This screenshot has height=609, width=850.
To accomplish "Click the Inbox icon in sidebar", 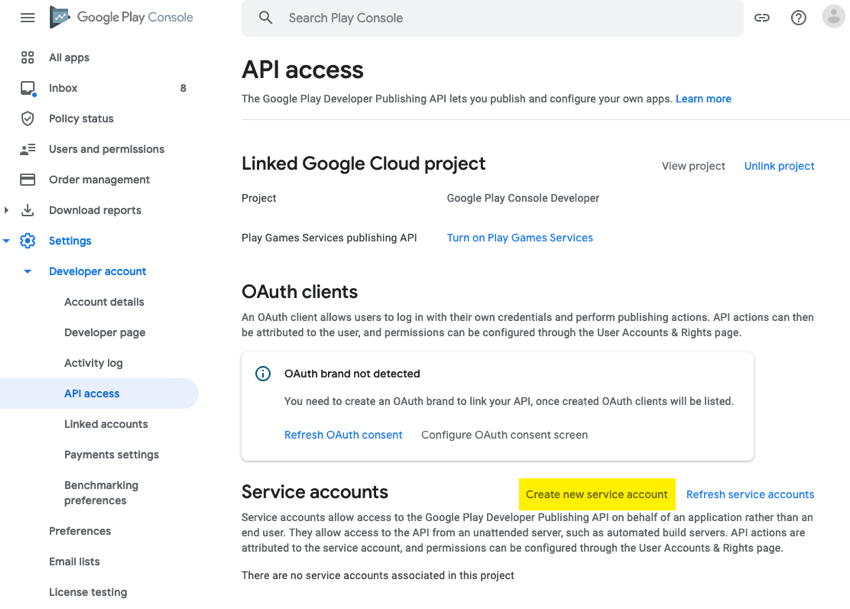I will pos(27,88).
